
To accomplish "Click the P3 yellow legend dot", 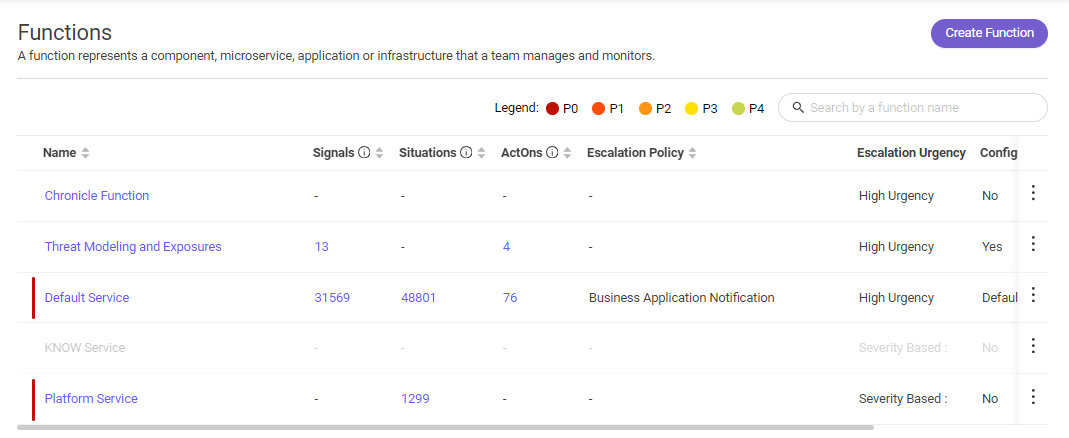I will click(691, 108).
